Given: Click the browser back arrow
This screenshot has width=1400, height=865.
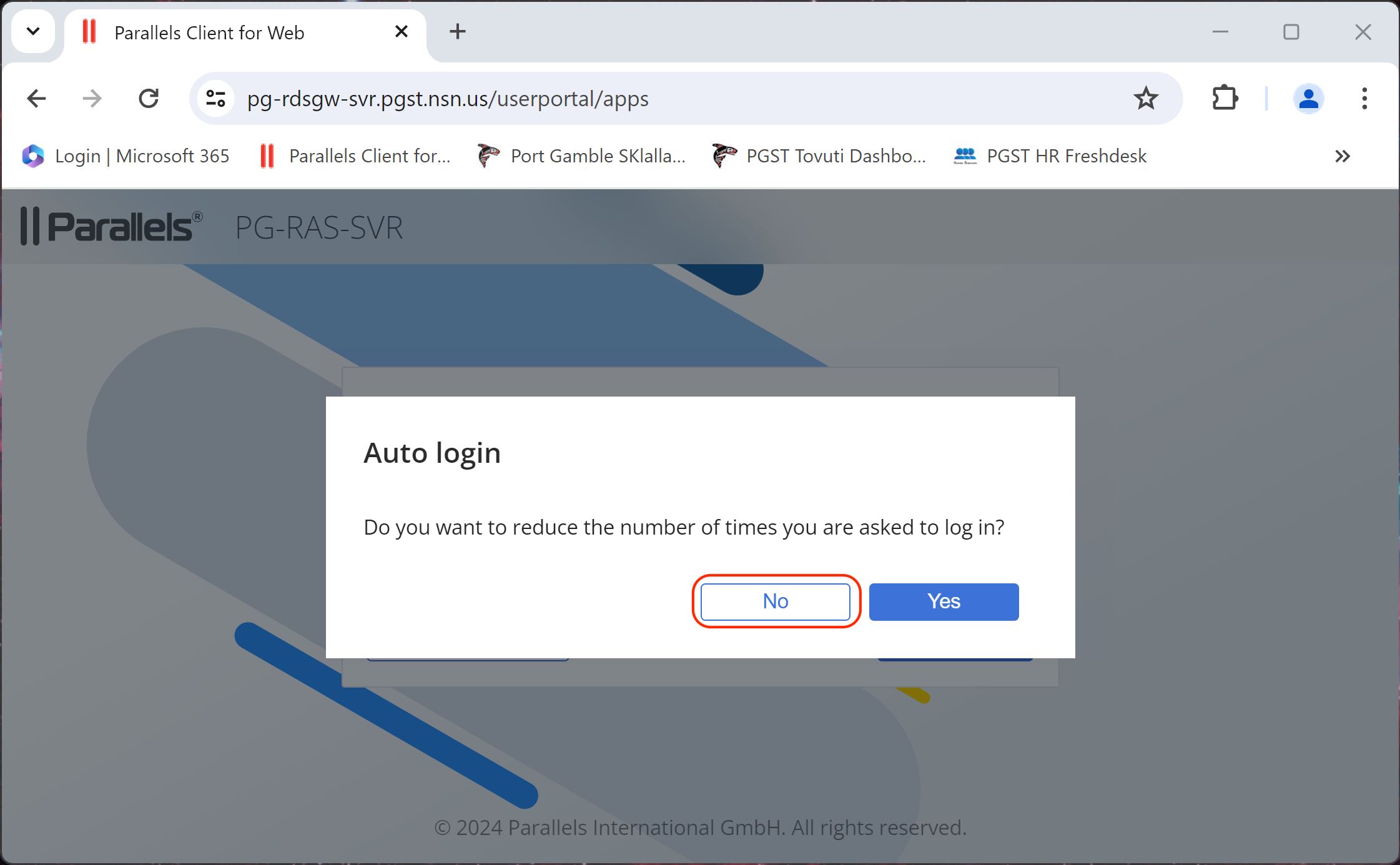Looking at the screenshot, I should coord(37,99).
